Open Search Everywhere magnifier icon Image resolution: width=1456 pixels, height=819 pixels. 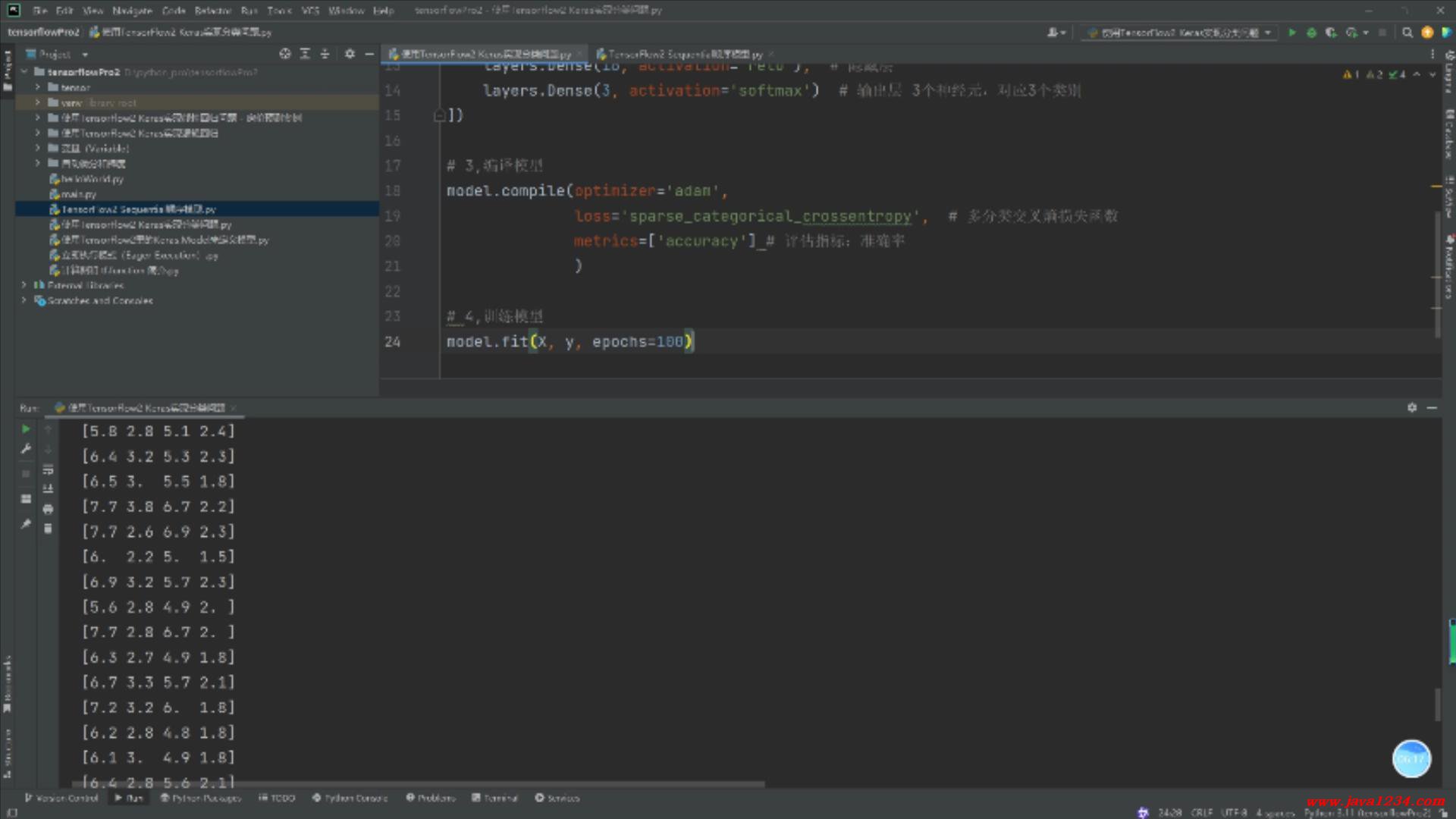(x=1407, y=33)
